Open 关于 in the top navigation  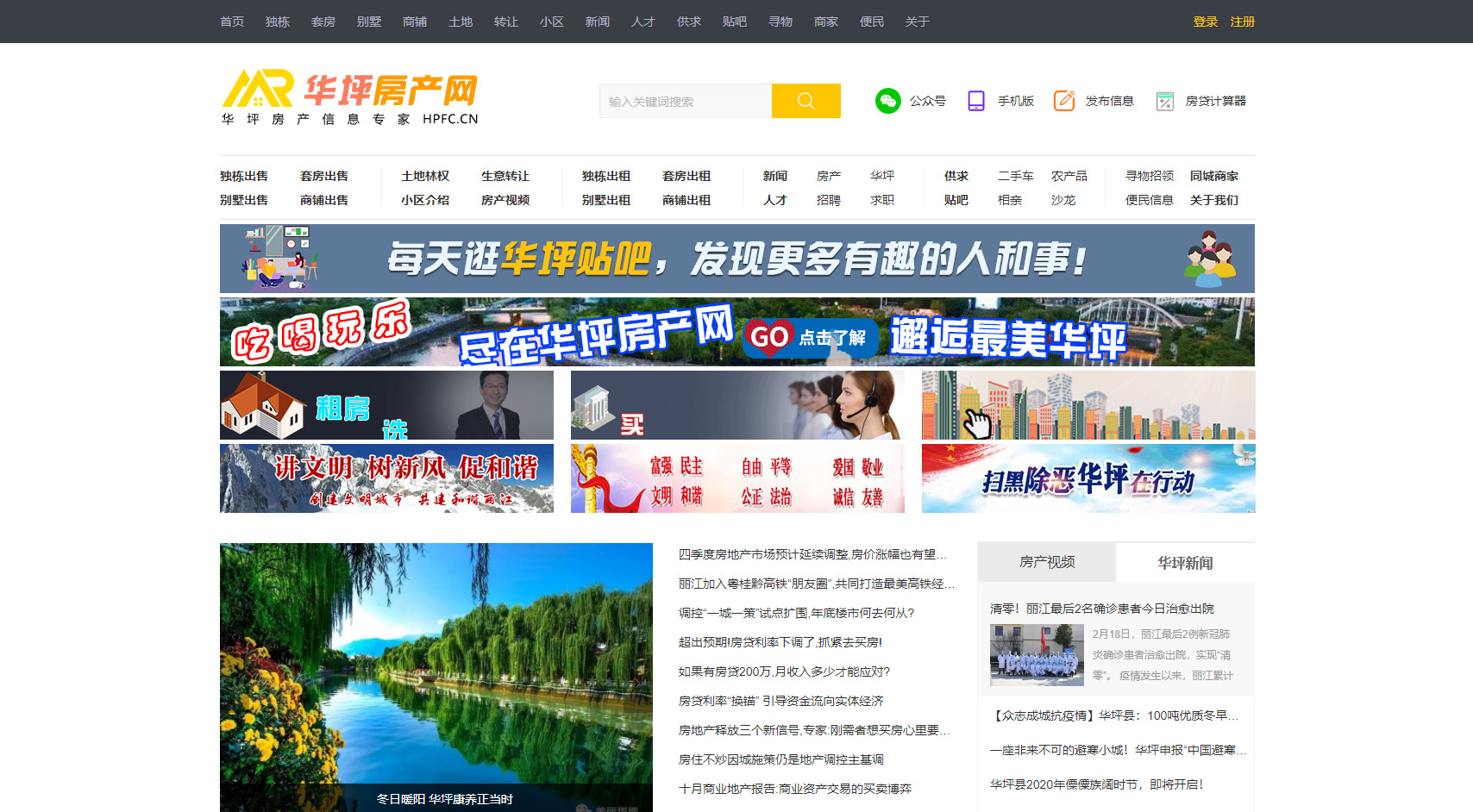coord(918,22)
